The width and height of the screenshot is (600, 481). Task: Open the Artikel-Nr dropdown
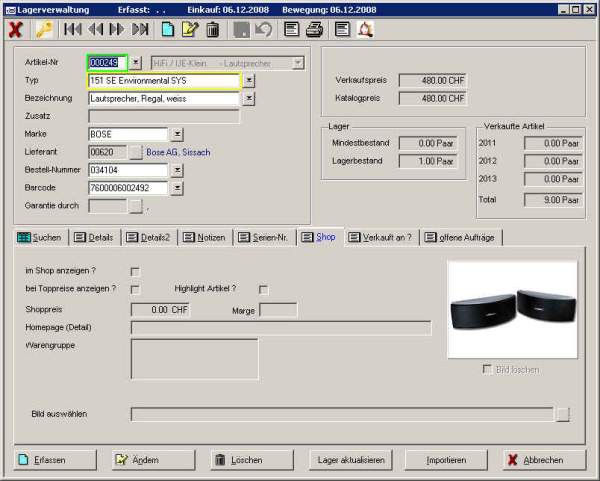[x=137, y=63]
